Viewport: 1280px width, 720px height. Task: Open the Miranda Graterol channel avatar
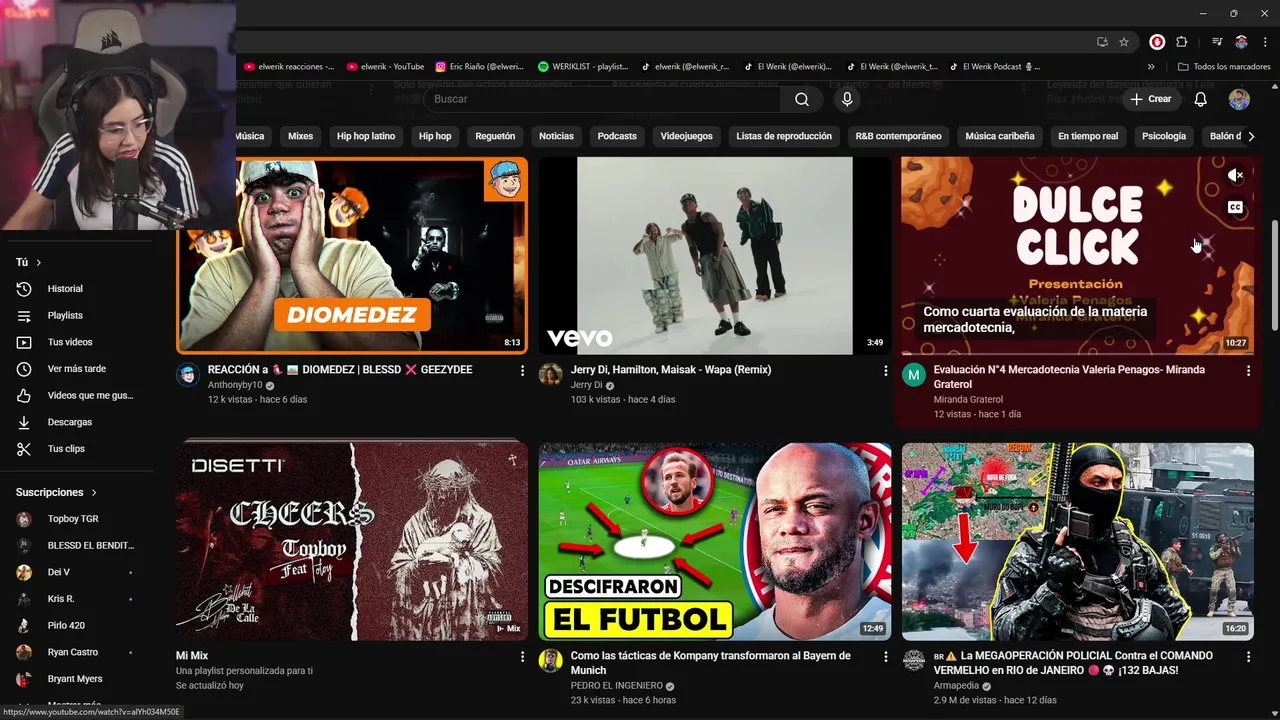913,375
